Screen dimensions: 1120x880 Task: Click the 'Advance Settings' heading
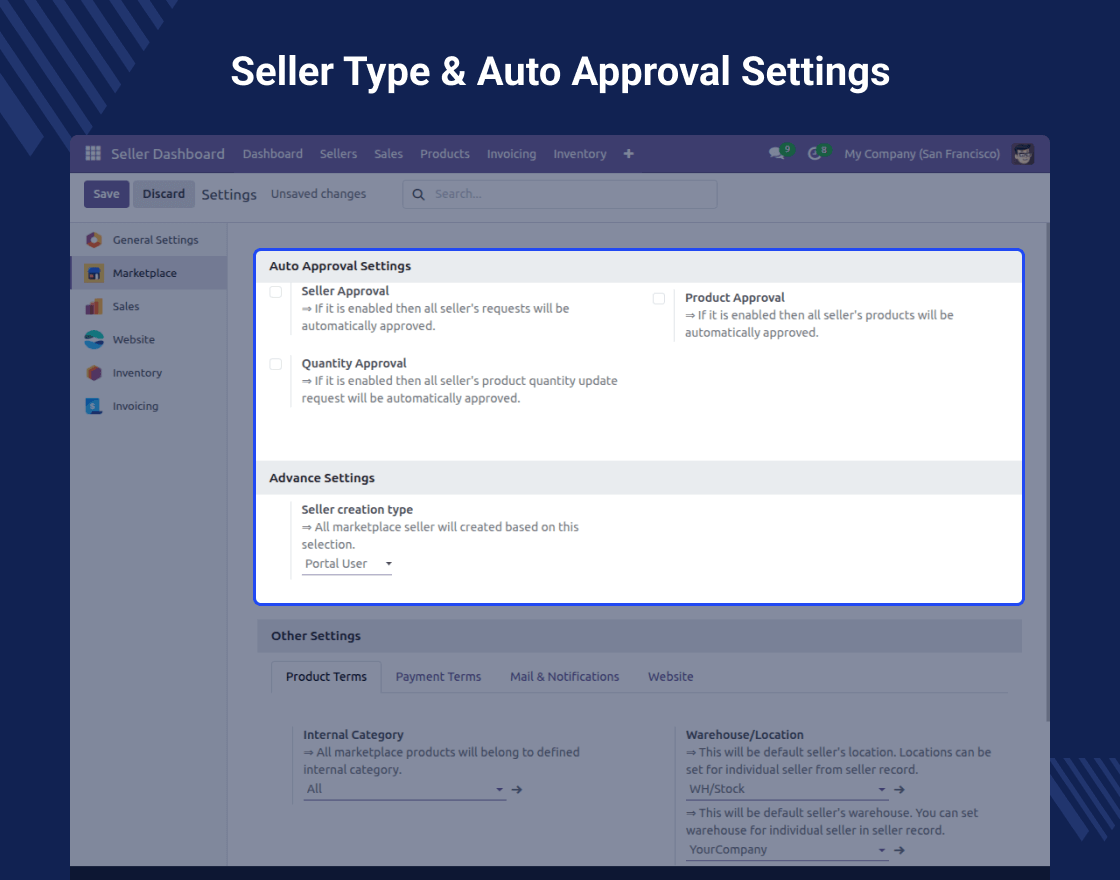coord(322,478)
